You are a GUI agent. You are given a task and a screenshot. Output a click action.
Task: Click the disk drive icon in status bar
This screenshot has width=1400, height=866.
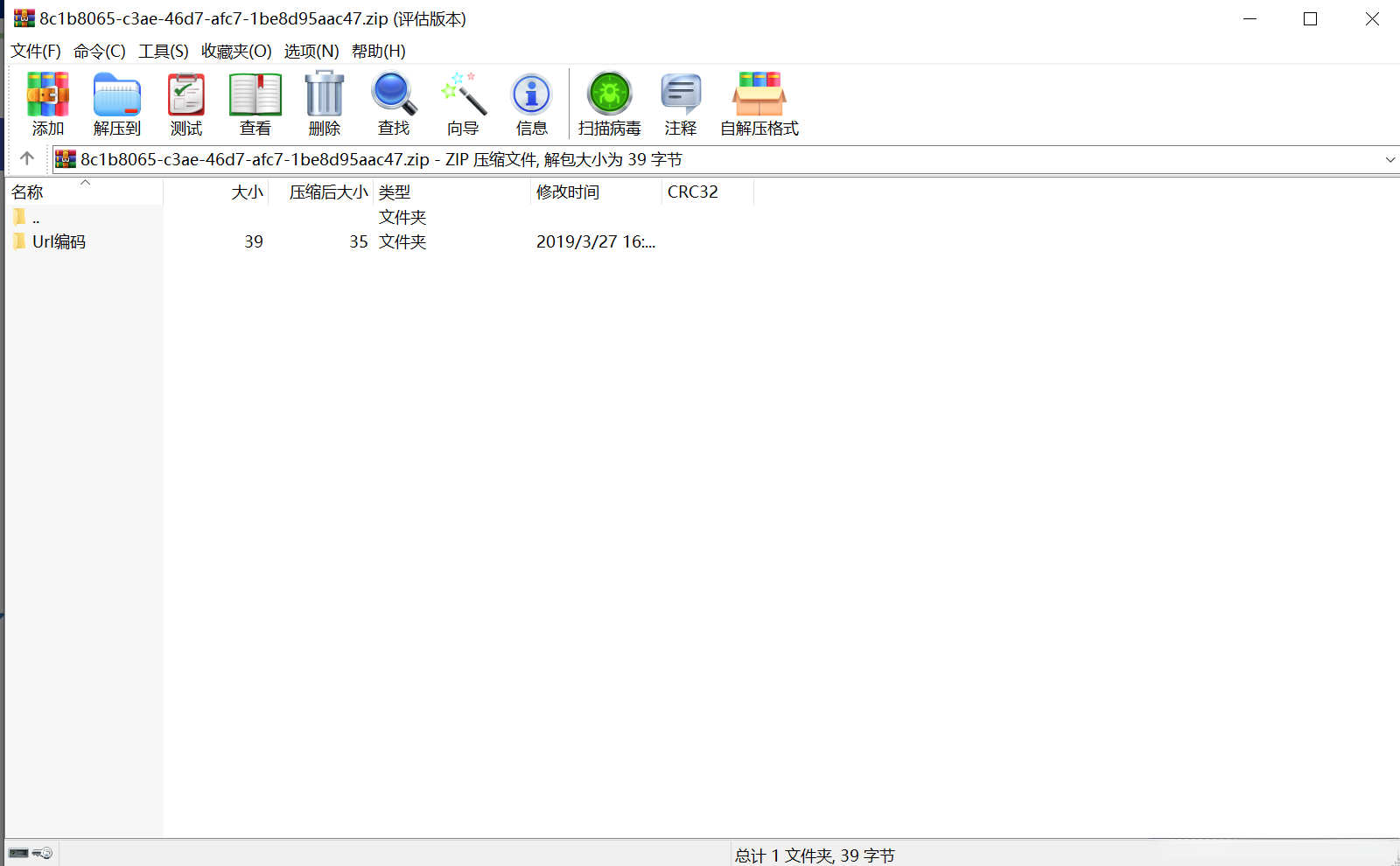point(18,853)
